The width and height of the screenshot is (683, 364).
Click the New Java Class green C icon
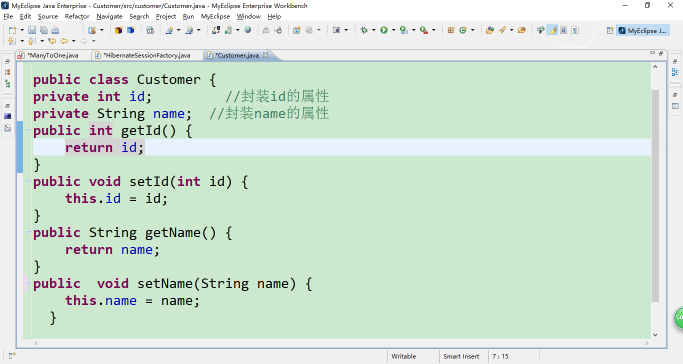pyautogui.click(x=463, y=30)
